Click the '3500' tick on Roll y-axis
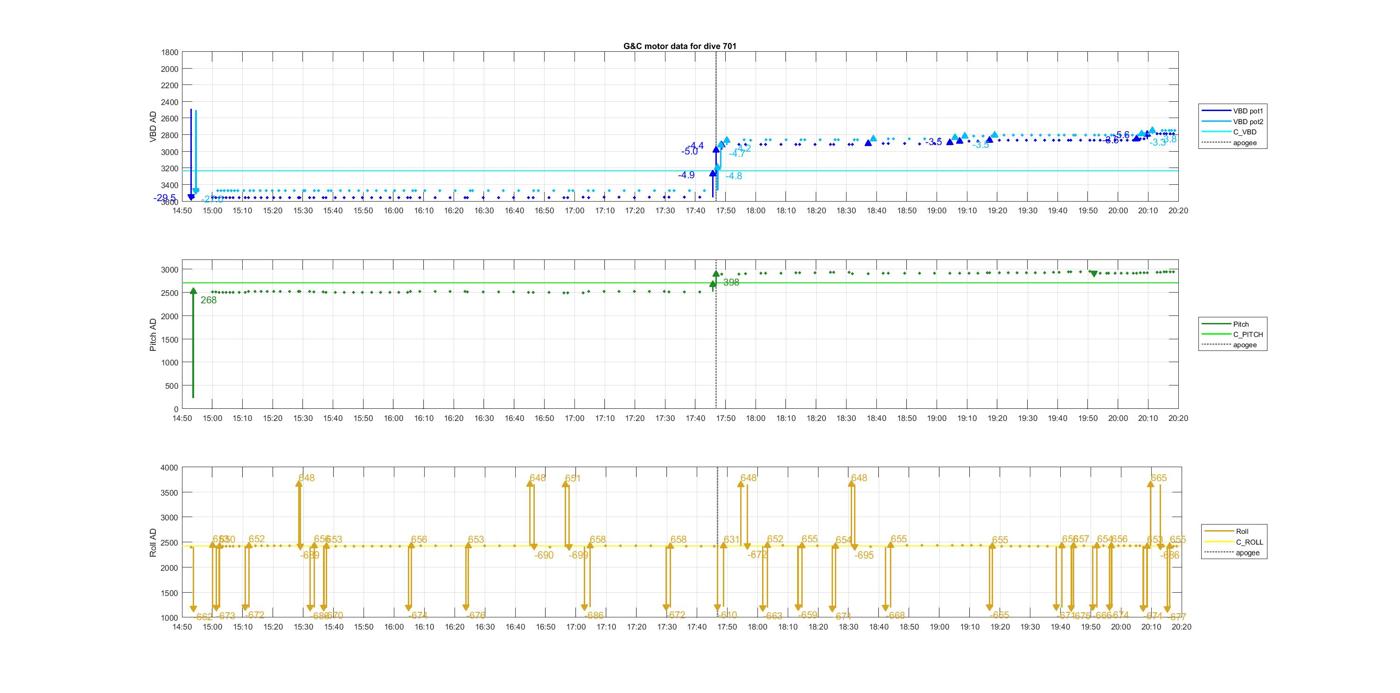 [x=170, y=492]
